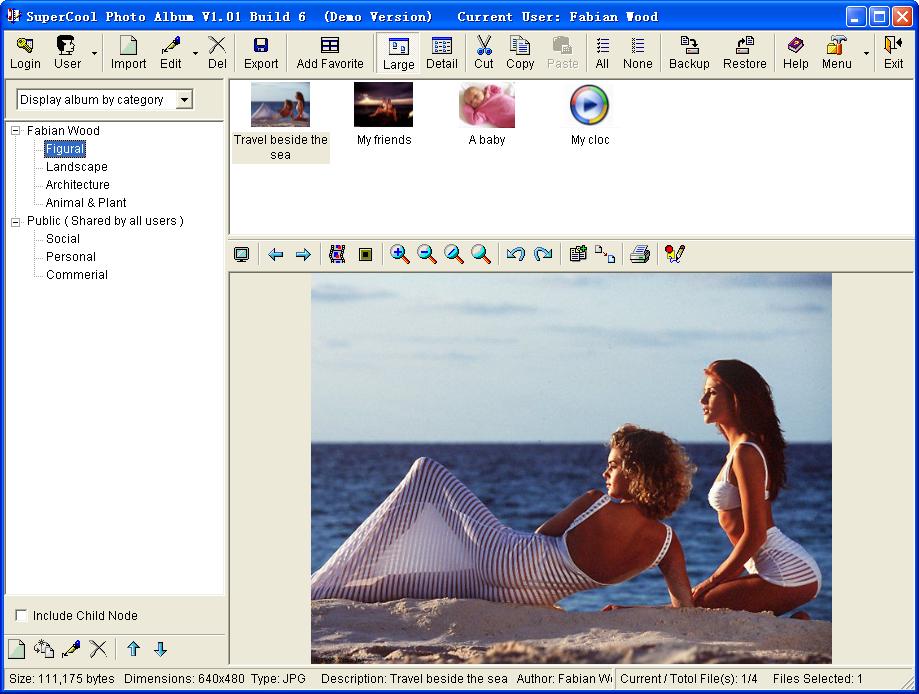Switch to Detail view mode
This screenshot has width=919, height=694.
coord(441,53)
